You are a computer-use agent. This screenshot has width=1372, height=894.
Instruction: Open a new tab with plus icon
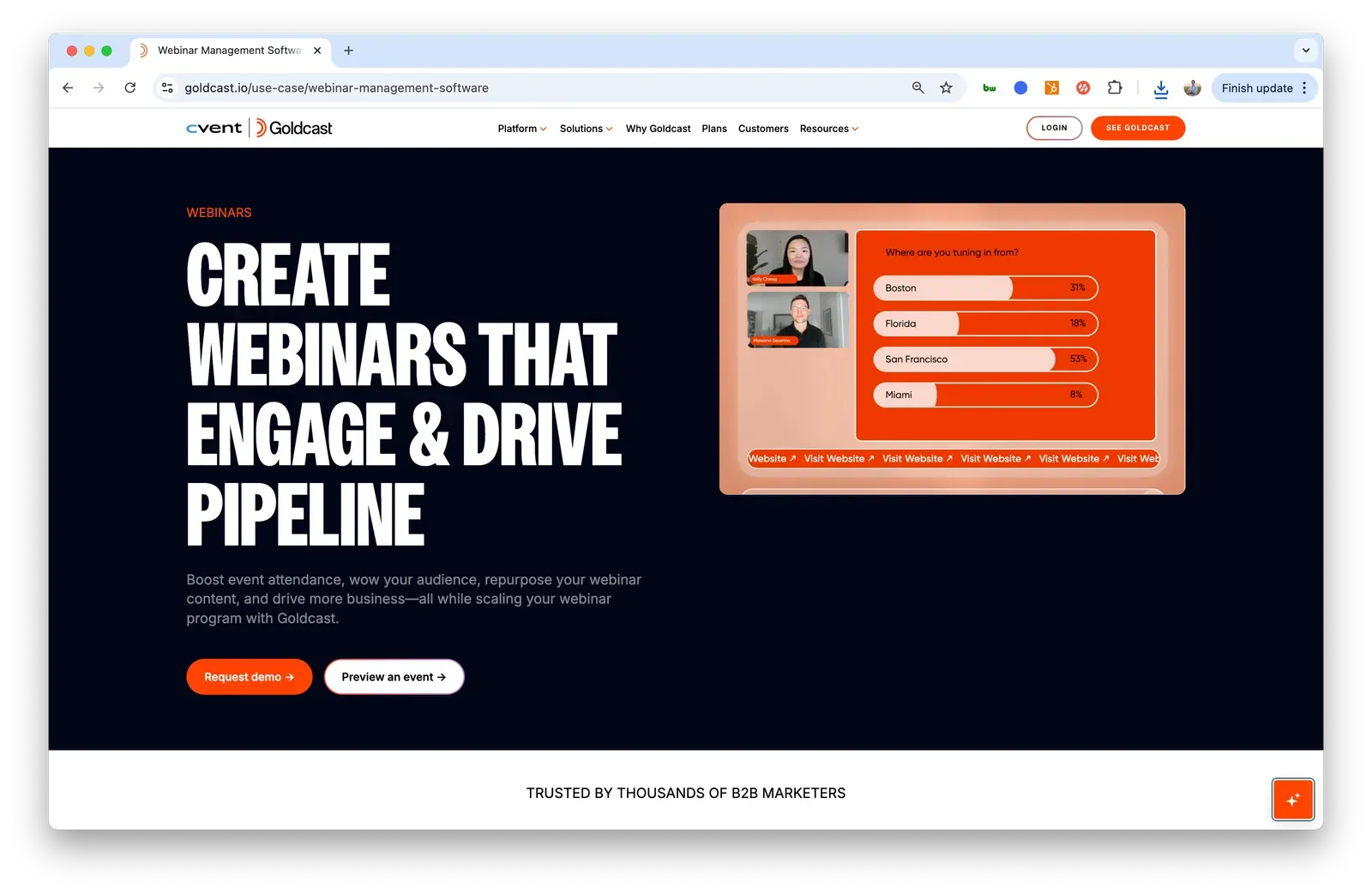tap(348, 51)
